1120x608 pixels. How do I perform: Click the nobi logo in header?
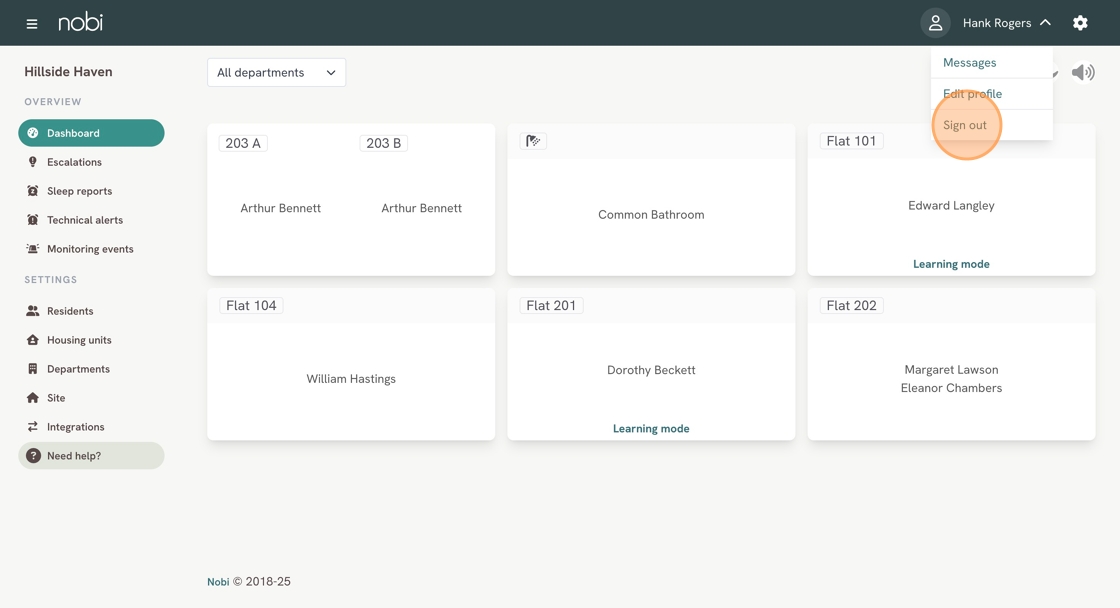pyautogui.click(x=80, y=22)
